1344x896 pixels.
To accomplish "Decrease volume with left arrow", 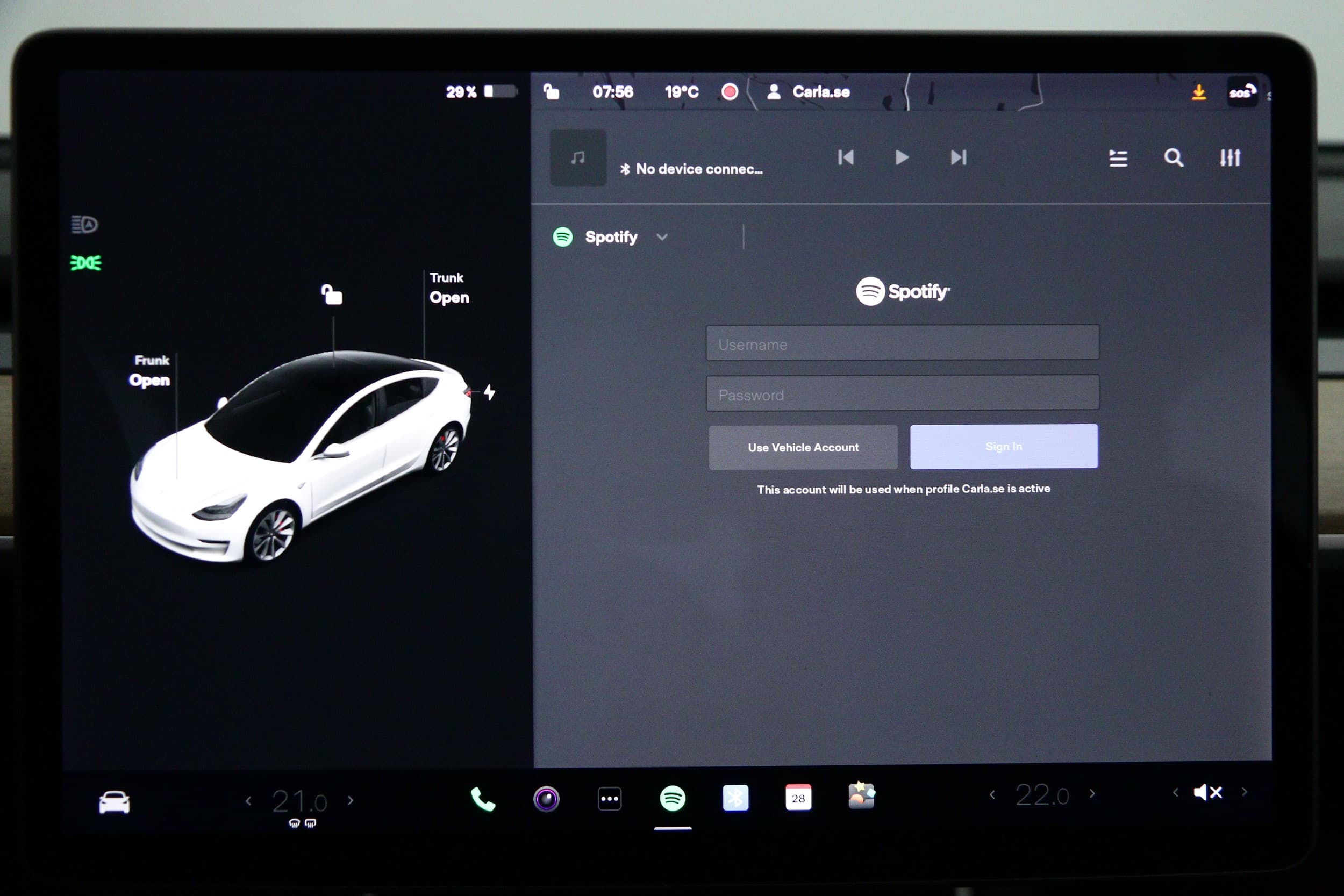I will click(1175, 793).
